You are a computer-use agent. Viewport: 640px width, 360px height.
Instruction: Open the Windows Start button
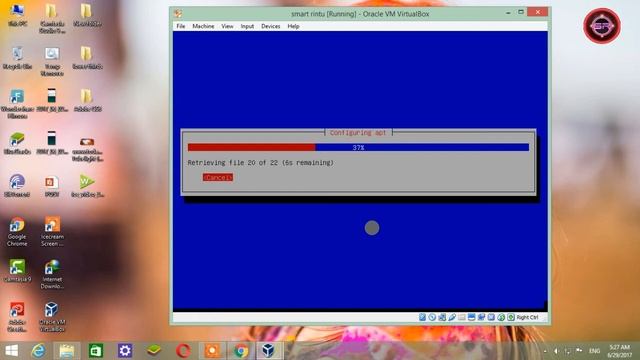click(11, 351)
